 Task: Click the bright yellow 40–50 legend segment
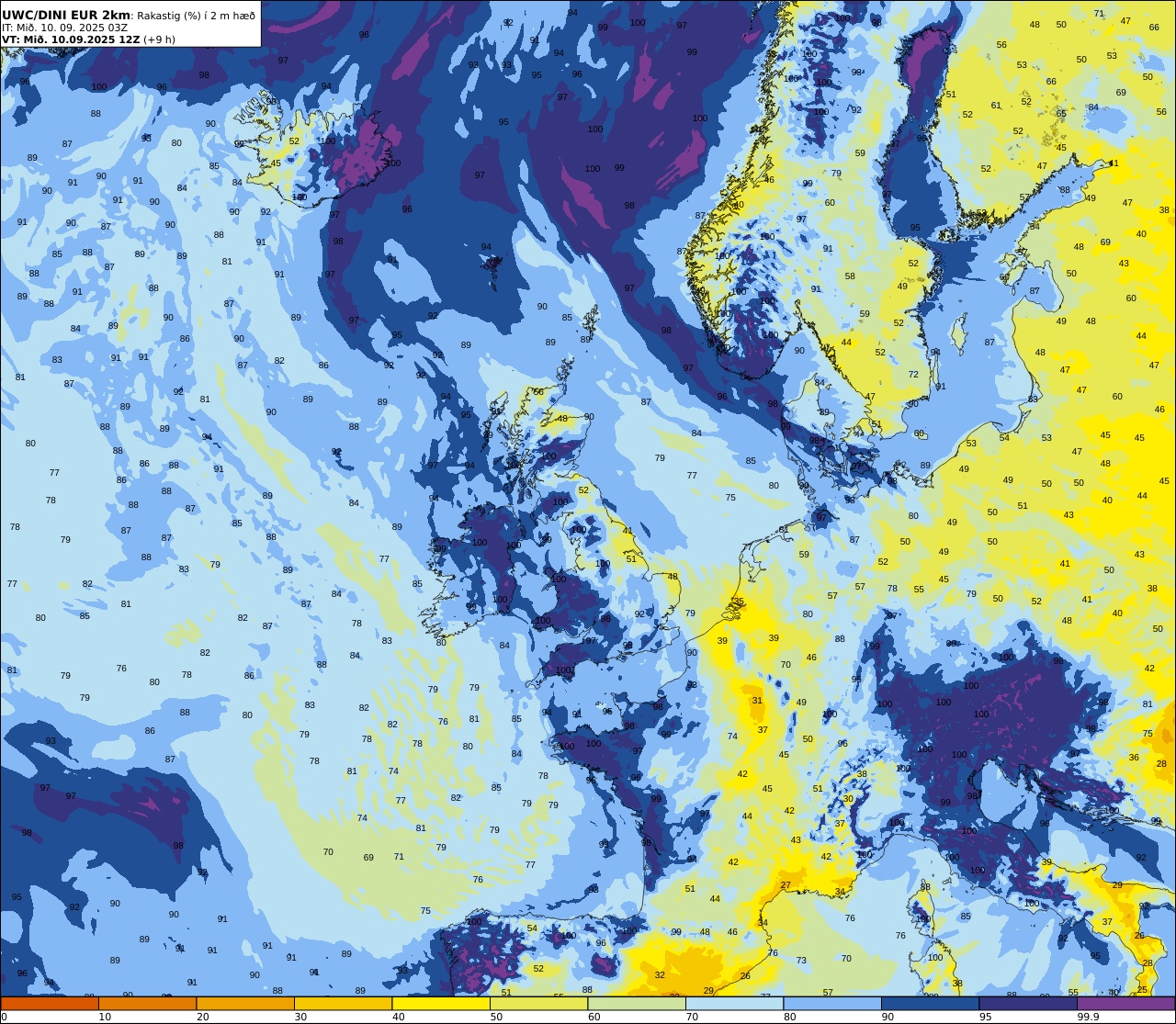(x=441, y=1004)
